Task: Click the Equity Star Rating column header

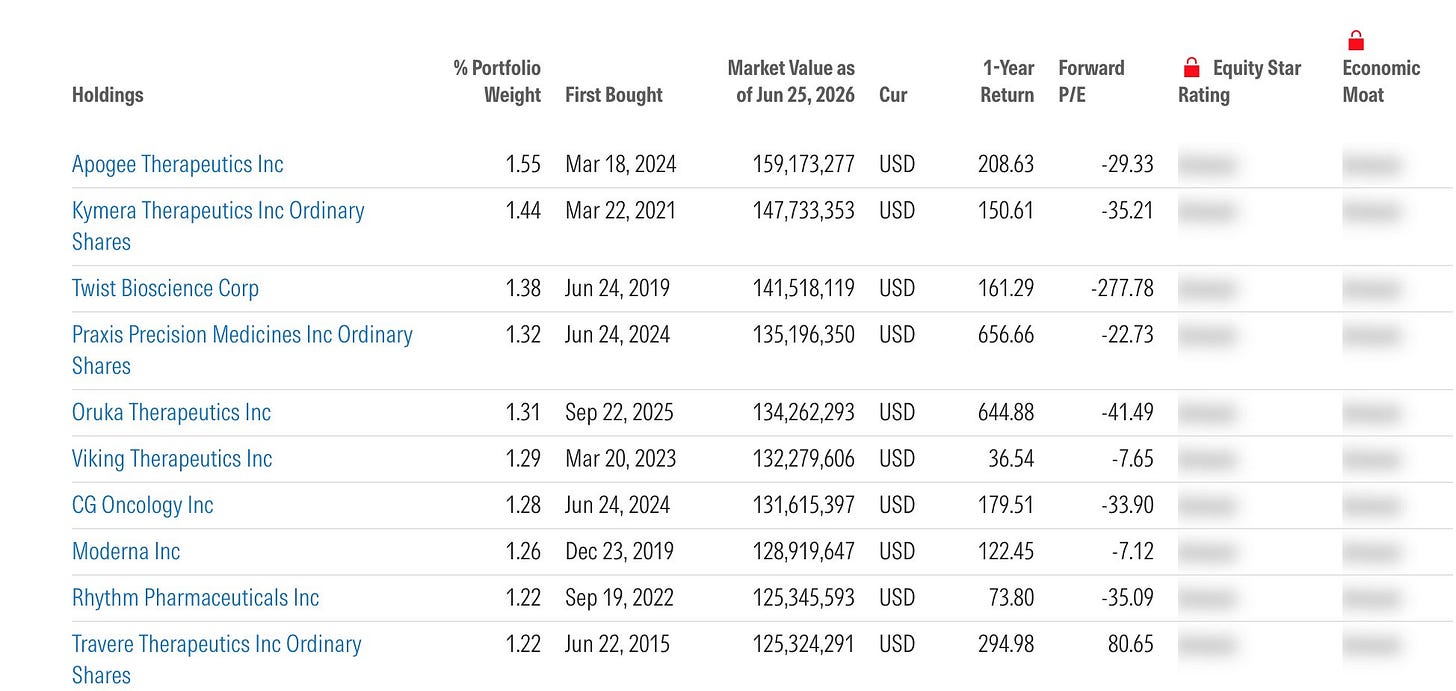Action: coord(1240,81)
